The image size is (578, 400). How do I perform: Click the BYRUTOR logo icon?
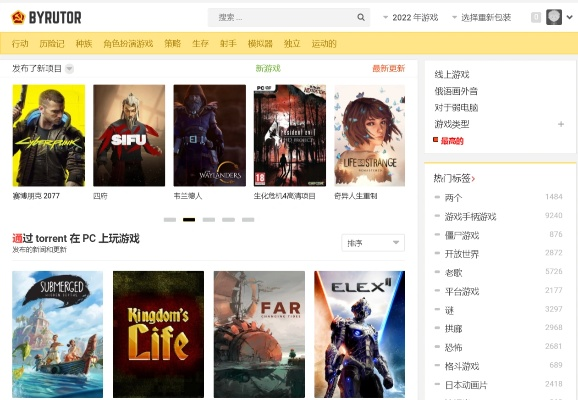(x=18, y=17)
